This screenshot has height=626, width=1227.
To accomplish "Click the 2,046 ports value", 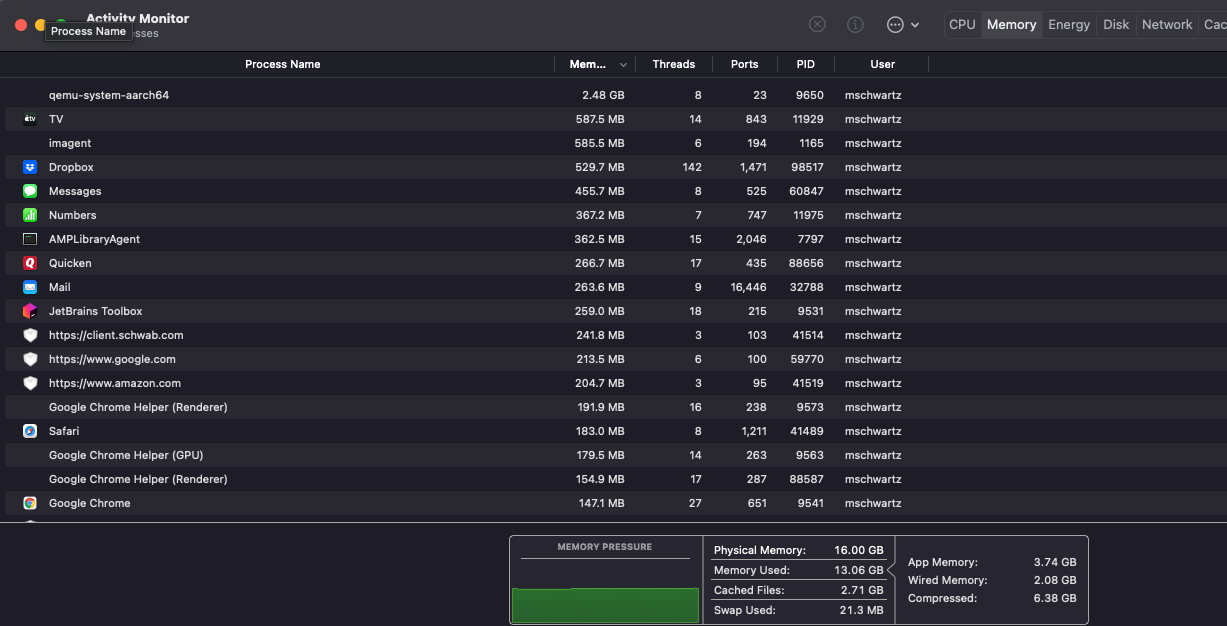I will point(750,239).
